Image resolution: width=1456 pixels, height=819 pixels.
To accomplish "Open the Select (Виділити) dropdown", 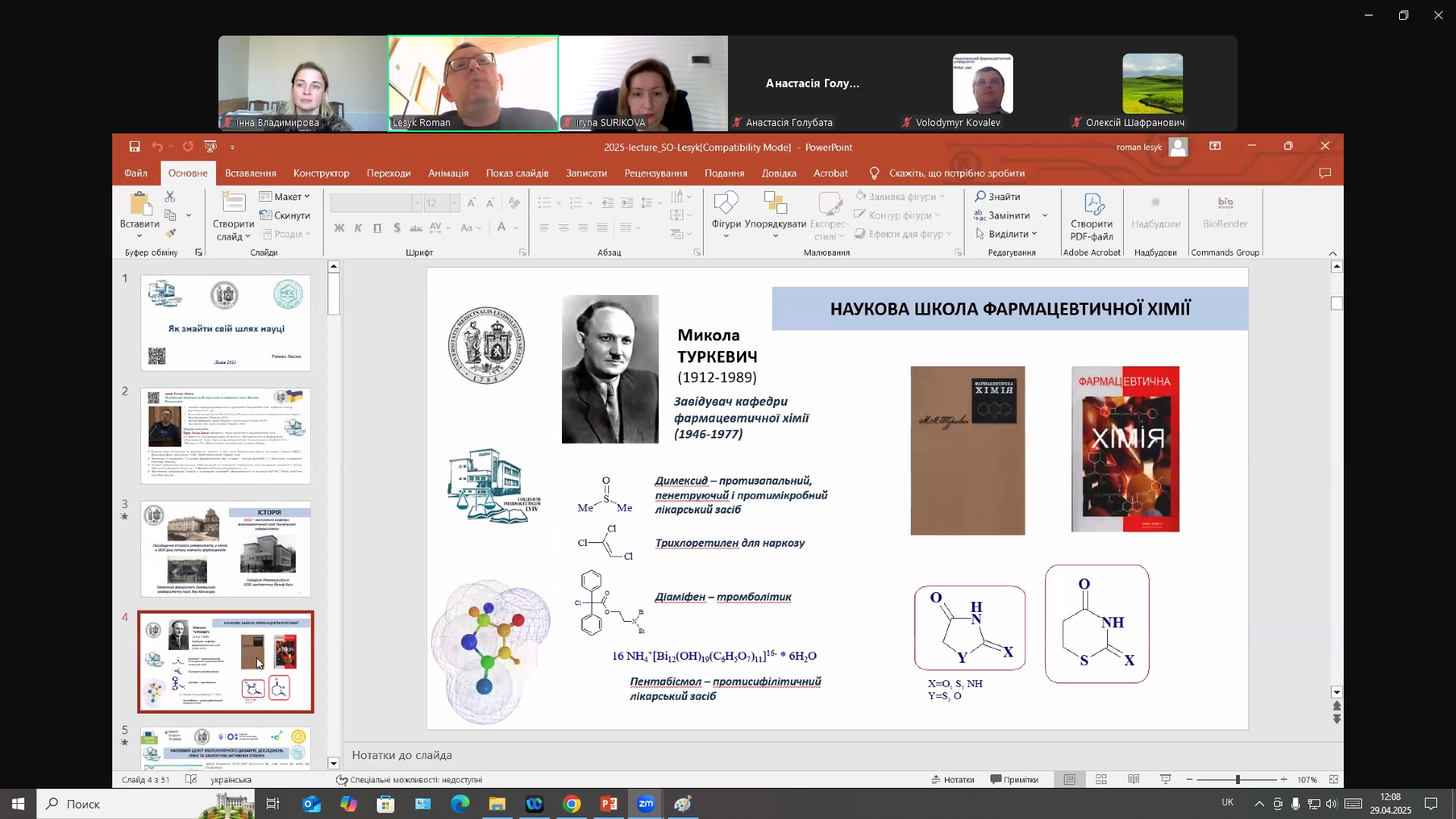I will pos(1006,234).
